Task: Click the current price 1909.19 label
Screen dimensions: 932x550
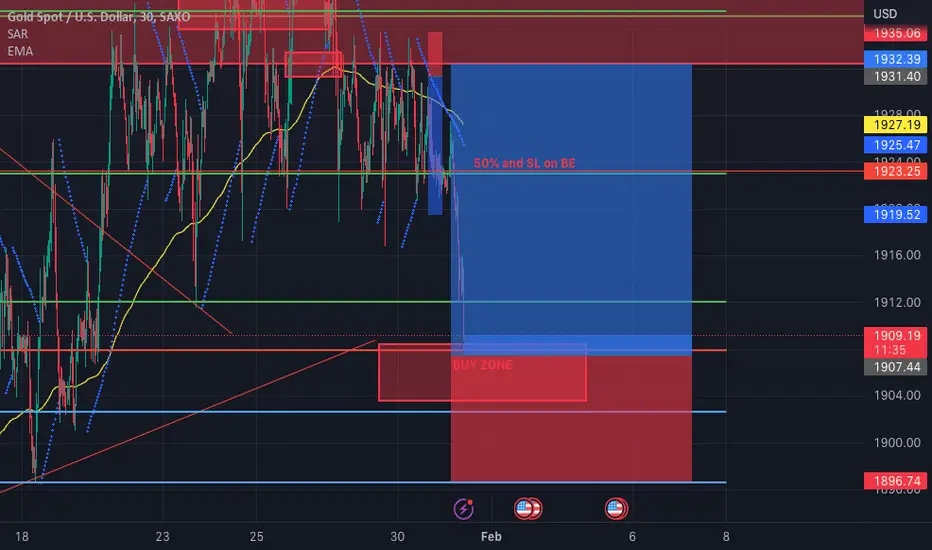Action: (895, 342)
